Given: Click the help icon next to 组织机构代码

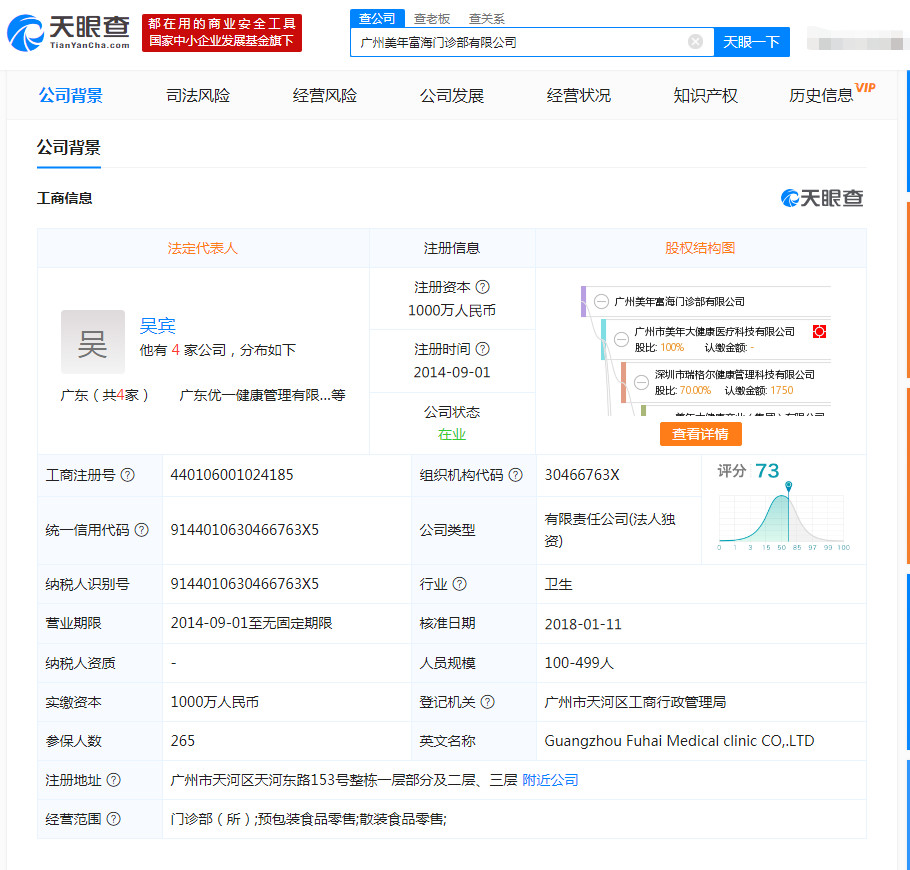Looking at the screenshot, I should pos(515,475).
